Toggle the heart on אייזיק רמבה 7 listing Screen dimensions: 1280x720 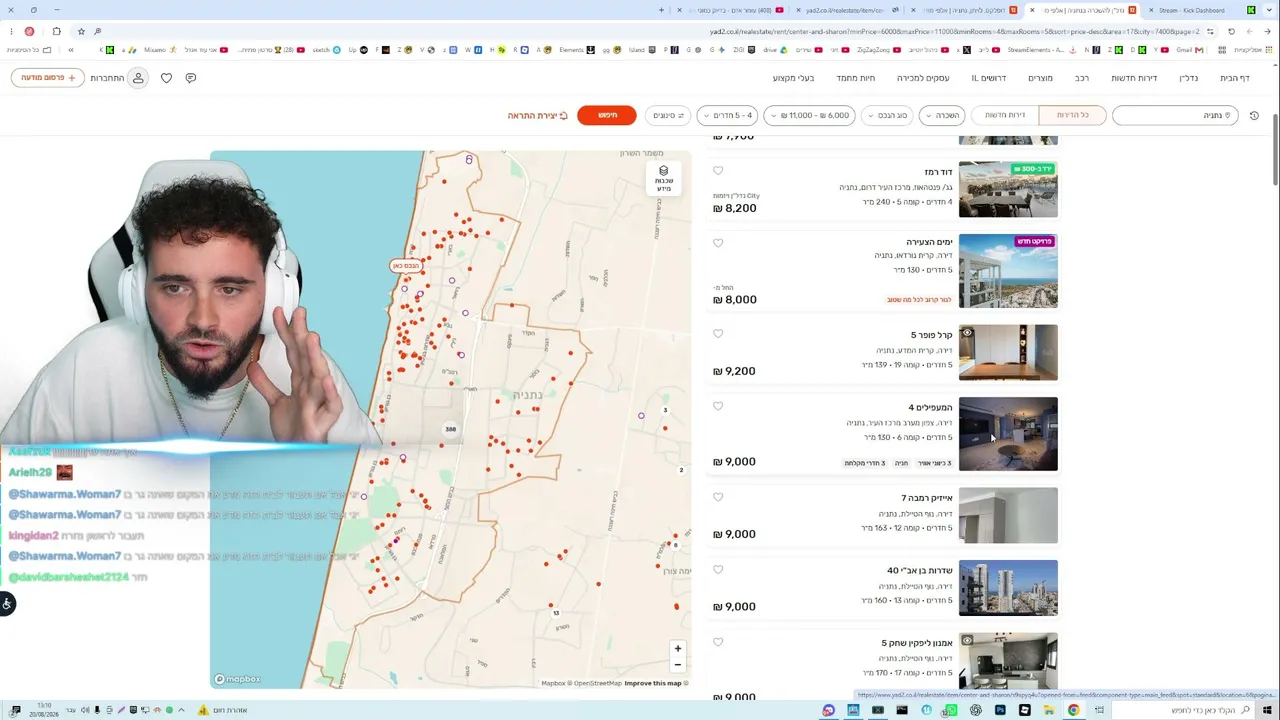(x=718, y=497)
